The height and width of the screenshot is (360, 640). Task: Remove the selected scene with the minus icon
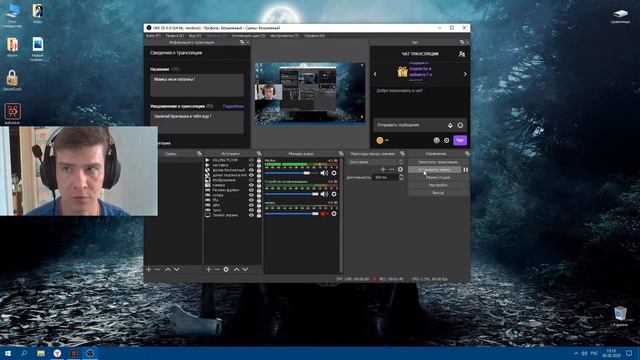(x=158, y=269)
